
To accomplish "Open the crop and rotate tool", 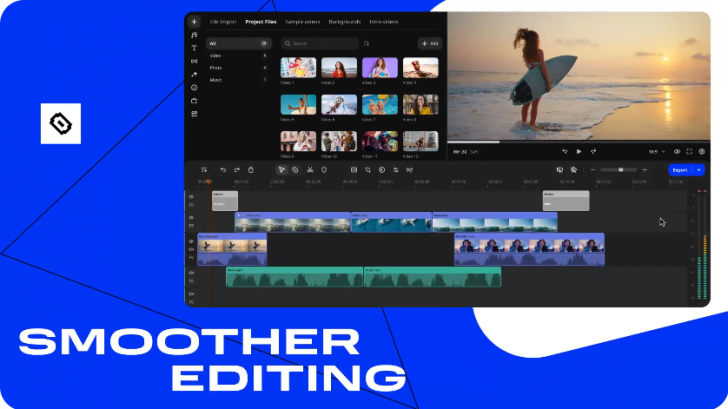I will [x=368, y=170].
